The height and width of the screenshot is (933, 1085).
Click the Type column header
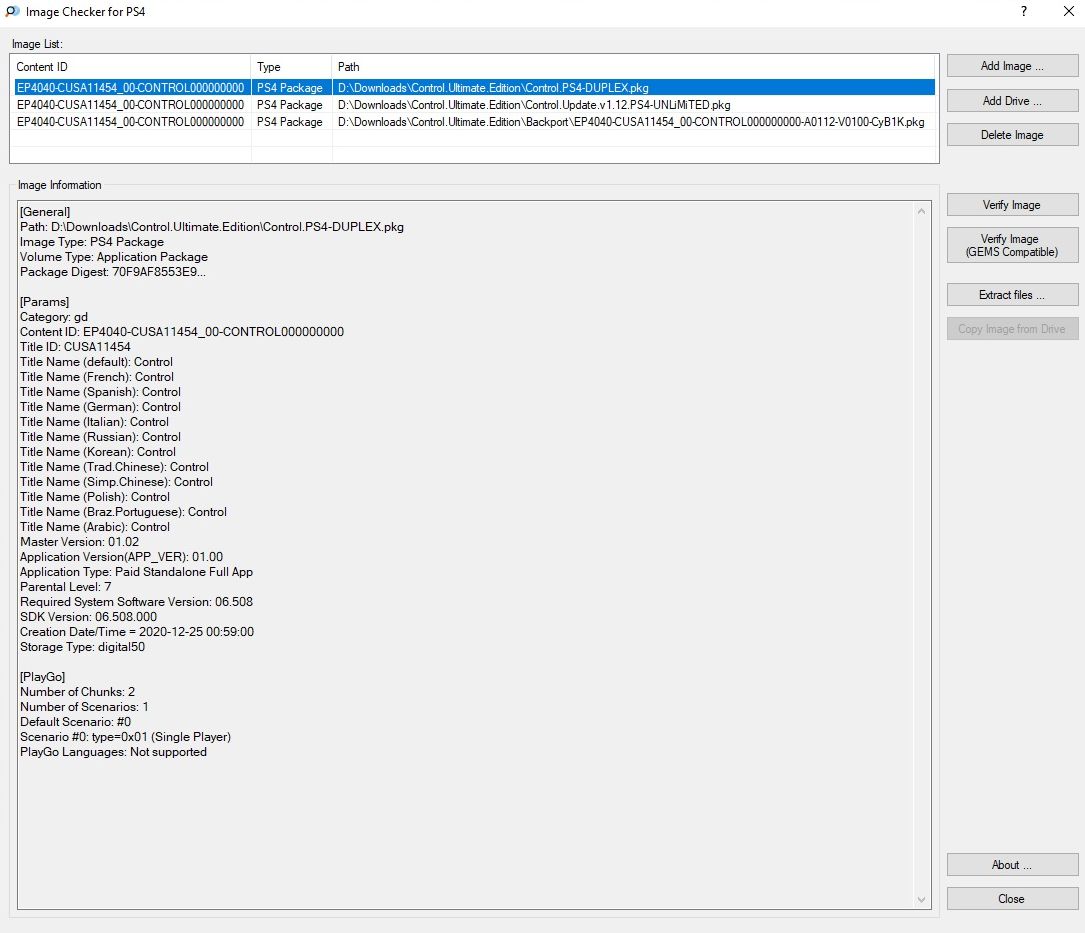(291, 66)
